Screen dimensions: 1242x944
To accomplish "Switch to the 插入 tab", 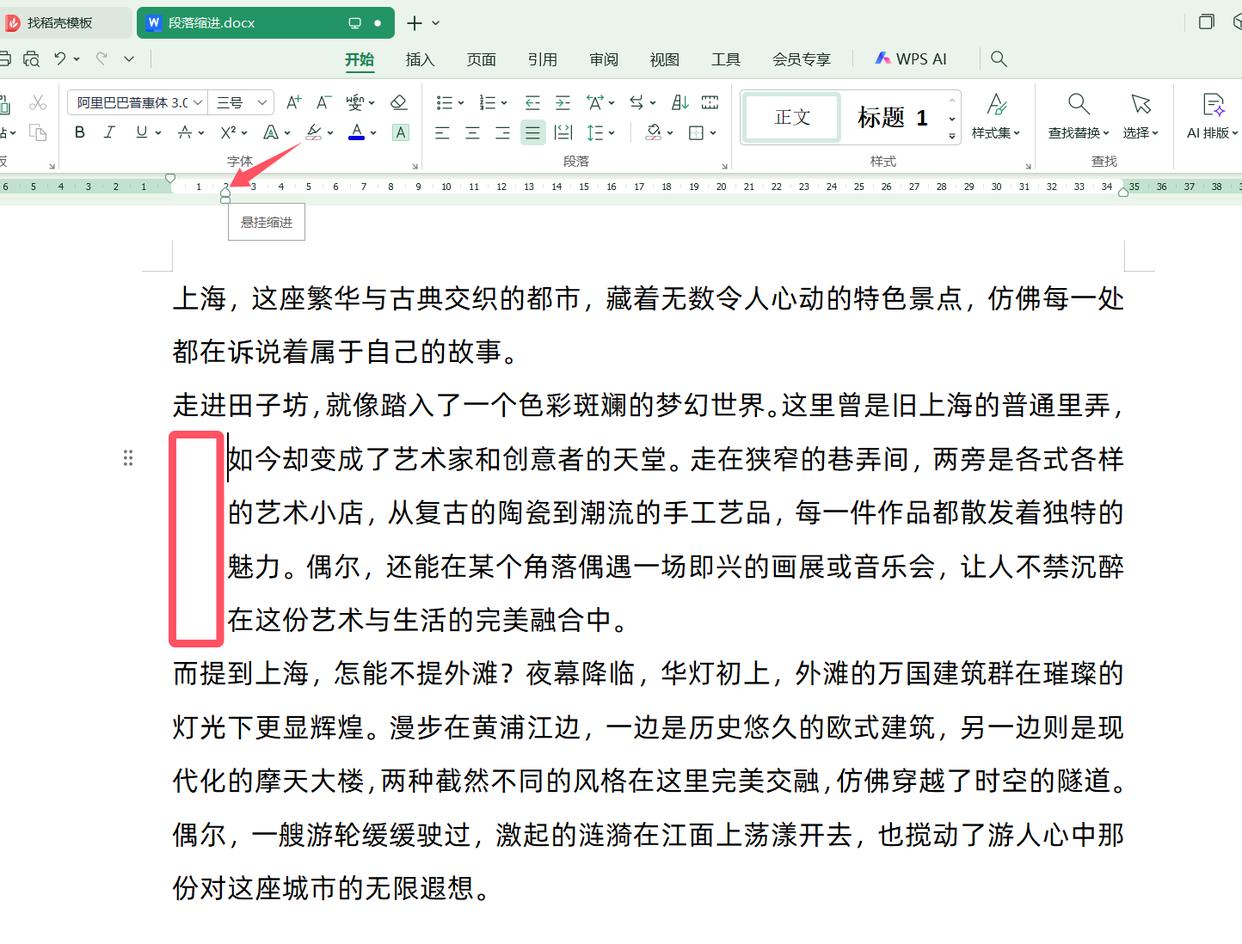I will [420, 59].
